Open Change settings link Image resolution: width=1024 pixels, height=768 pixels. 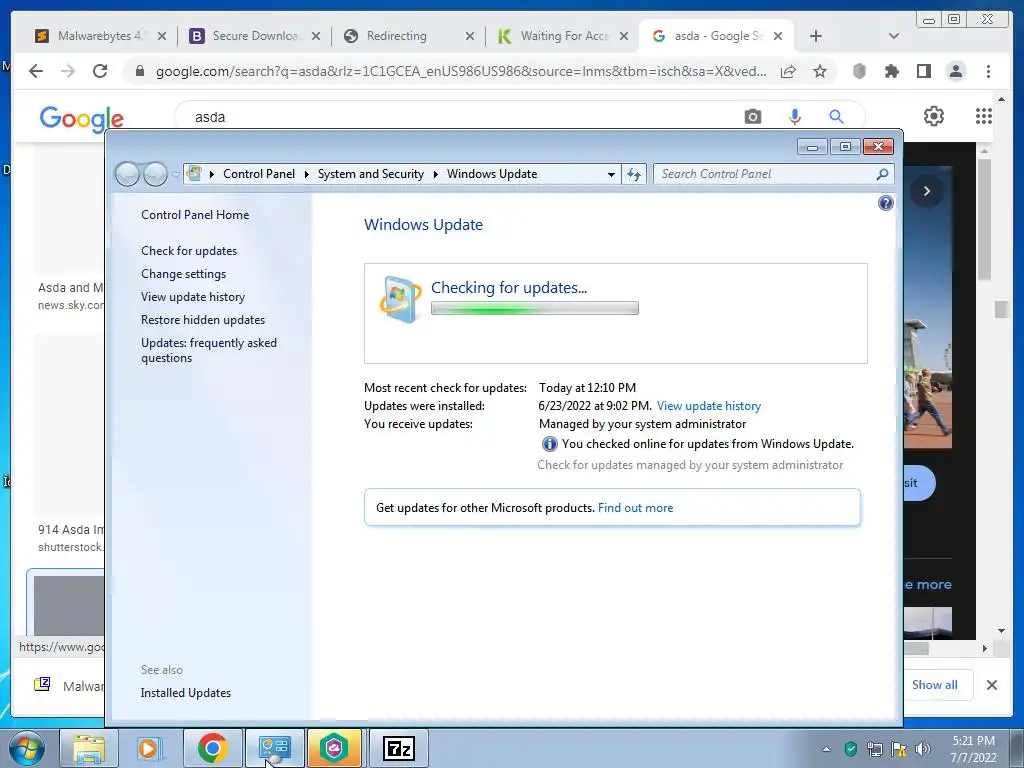pos(184,274)
